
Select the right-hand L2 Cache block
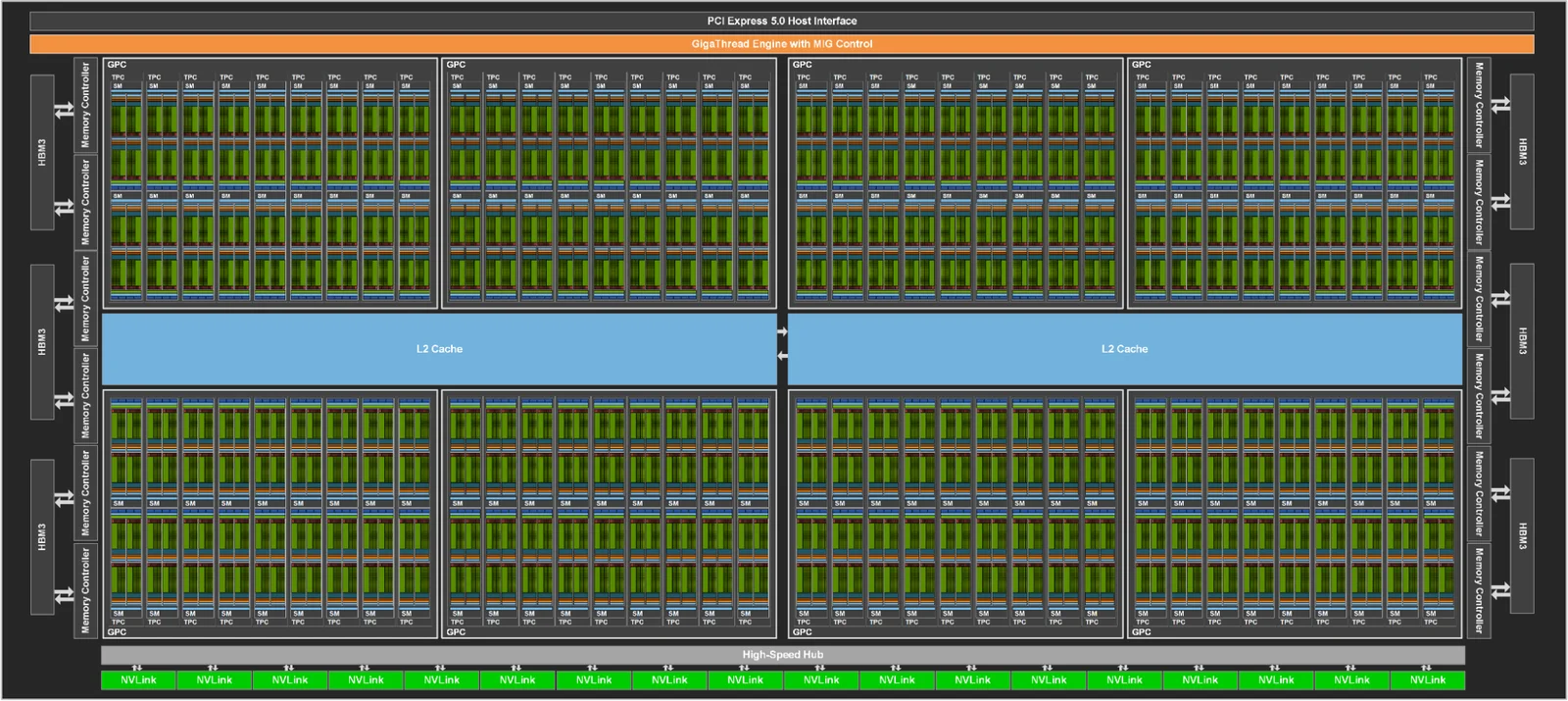1125,349
